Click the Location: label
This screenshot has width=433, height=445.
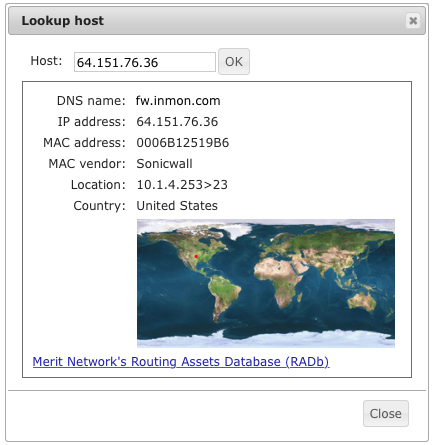(98, 185)
